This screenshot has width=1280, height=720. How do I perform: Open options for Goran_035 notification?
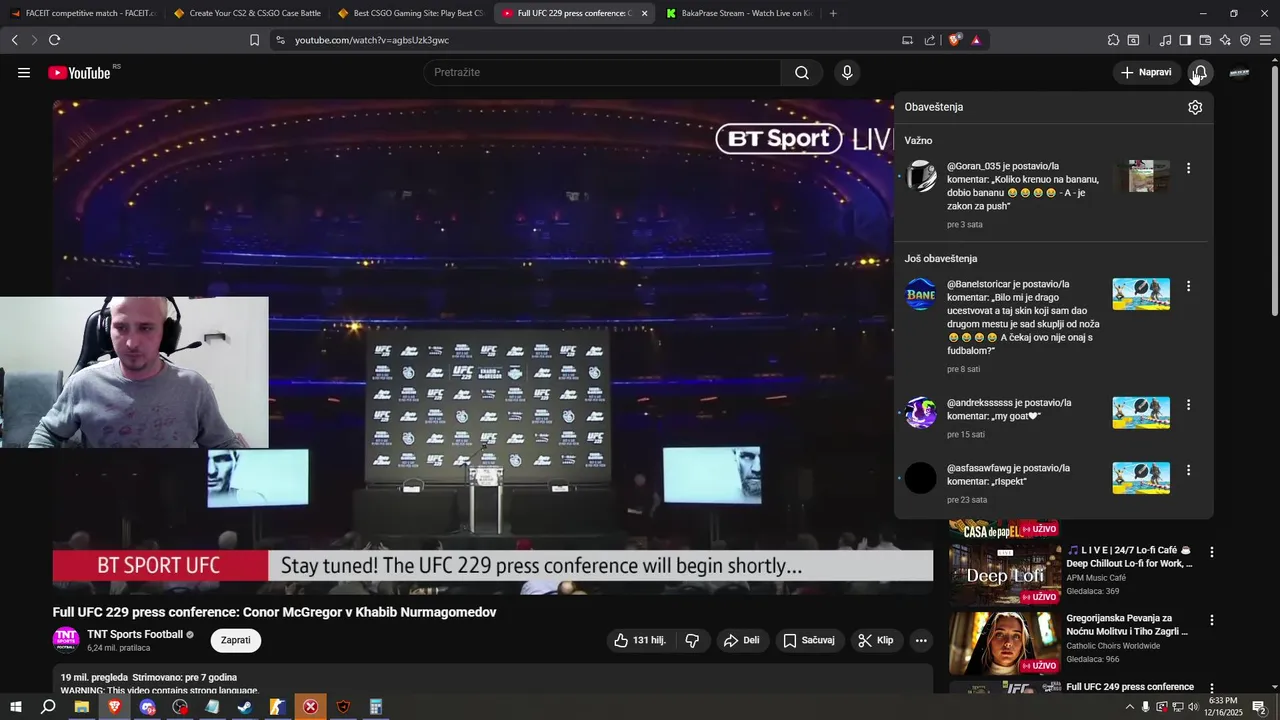tap(1188, 168)
